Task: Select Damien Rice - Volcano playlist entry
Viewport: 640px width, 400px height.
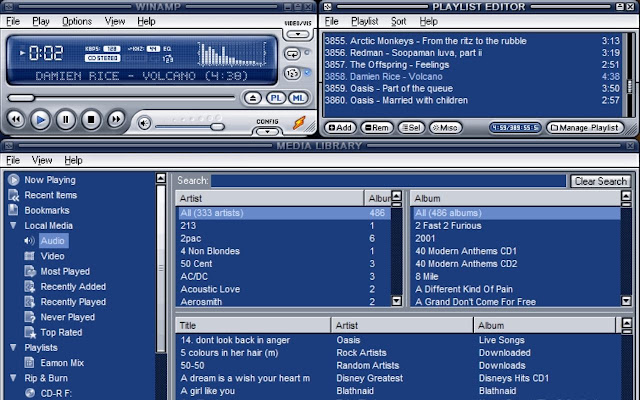Action: (472, 76)
